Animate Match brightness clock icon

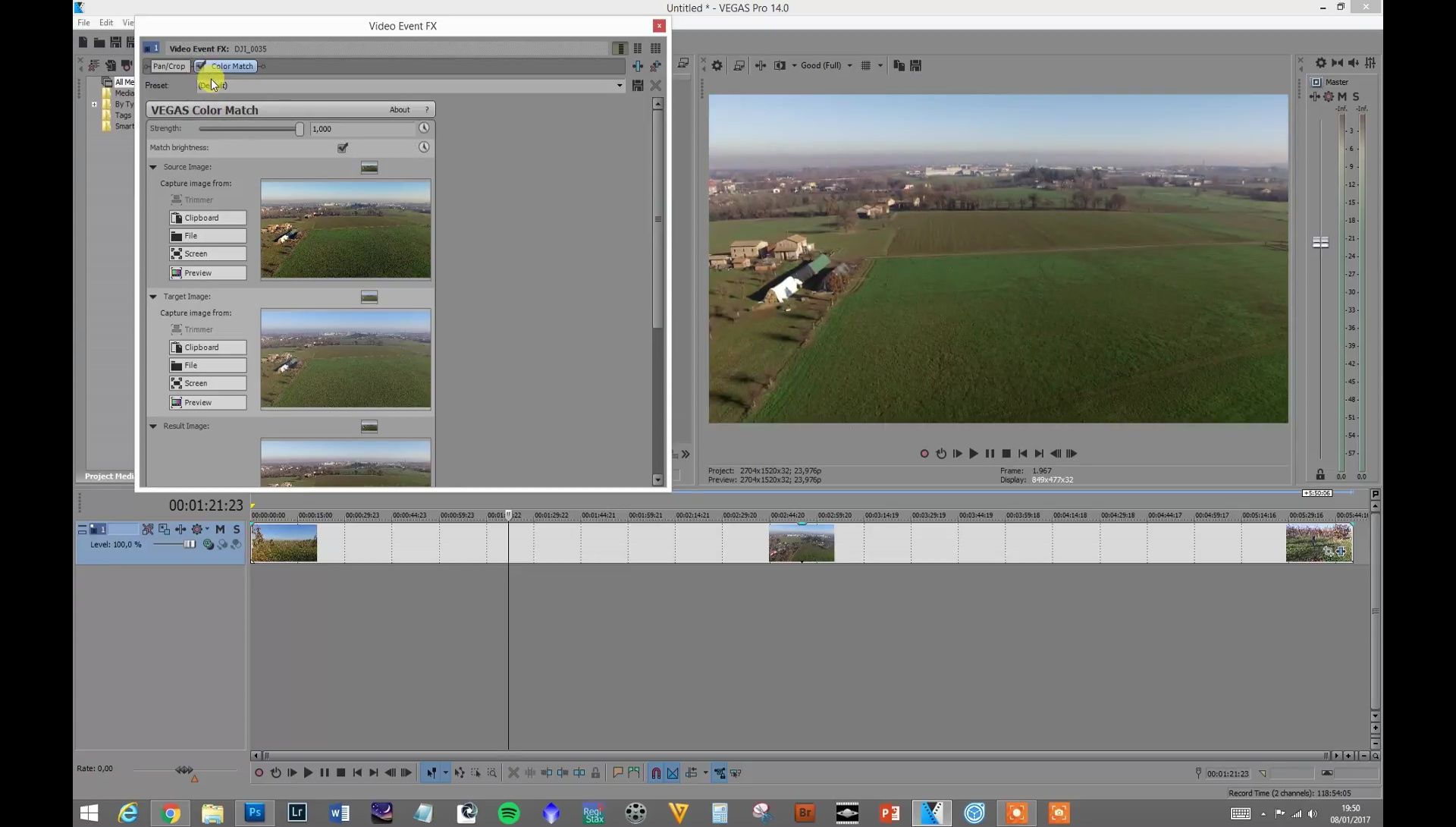(x=424, y=147)
